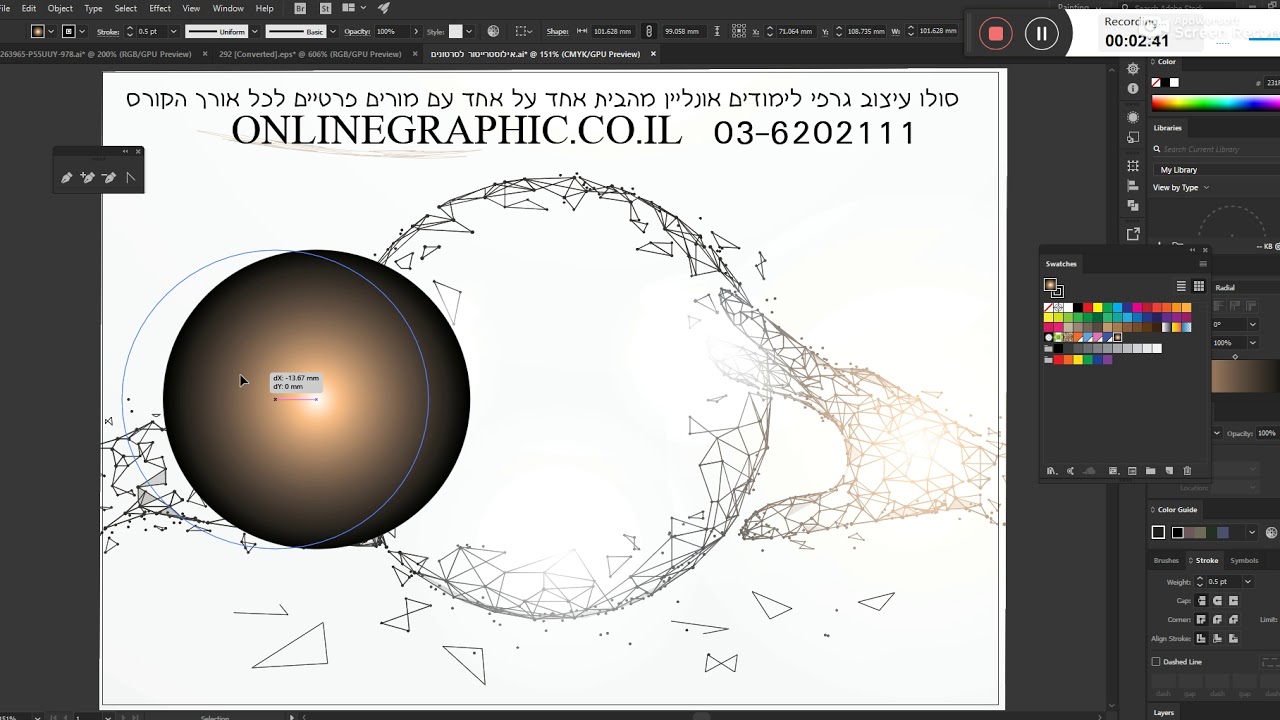Open the Select menu
This screenshot has height=720, width=1280.
coord(125,8)
